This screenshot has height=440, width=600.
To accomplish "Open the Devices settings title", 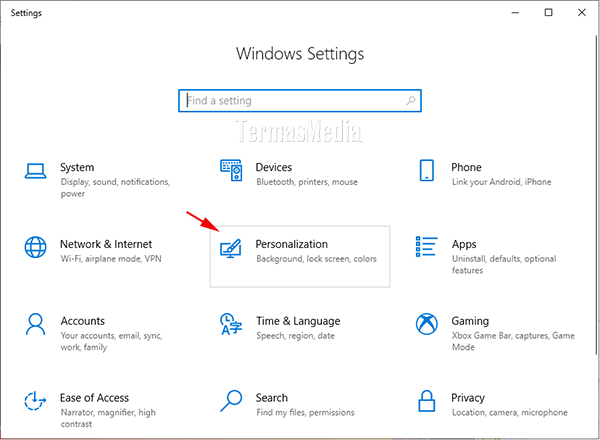I will coord(274,168).
